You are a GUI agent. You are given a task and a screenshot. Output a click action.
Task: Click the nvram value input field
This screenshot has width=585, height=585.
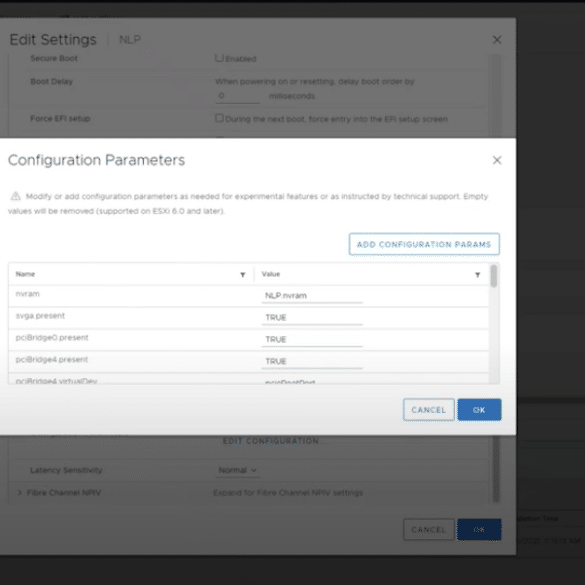click(x=312, y=296)
